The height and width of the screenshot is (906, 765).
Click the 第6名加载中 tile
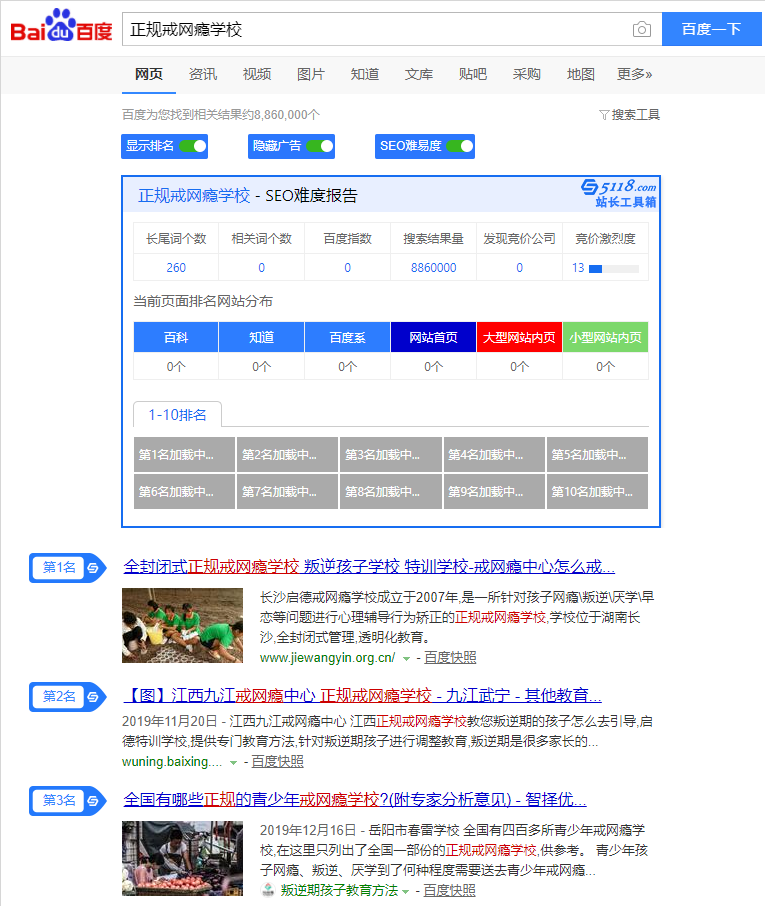coord(184,492)
